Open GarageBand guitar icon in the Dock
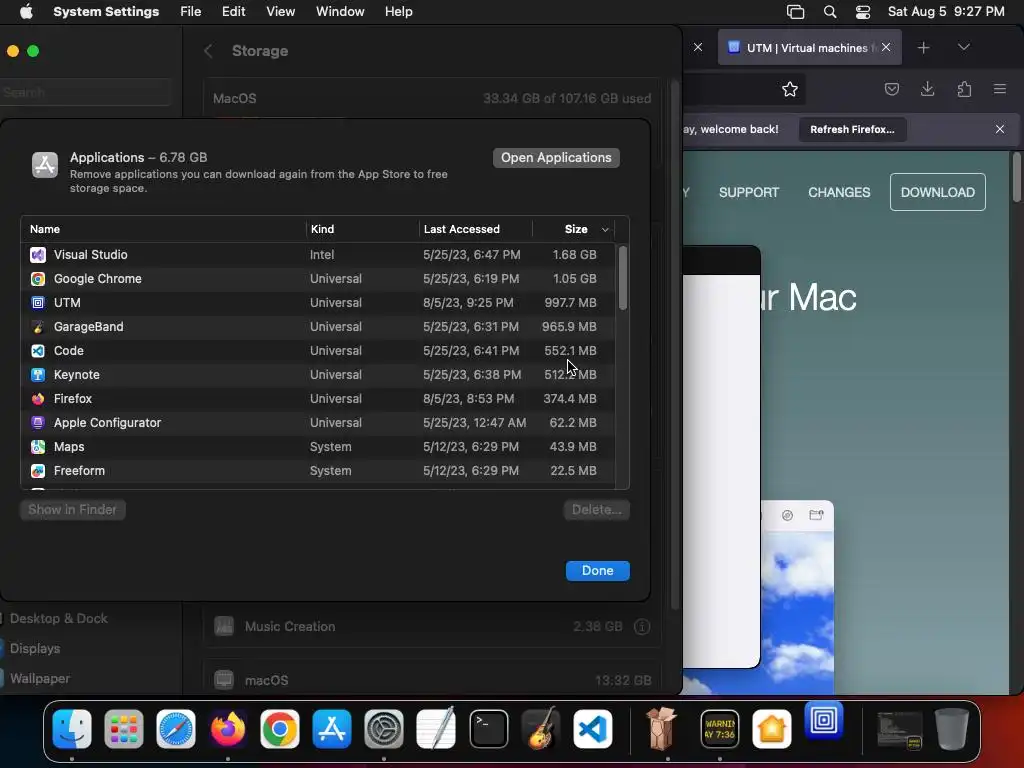The image size is (1024, 768). coord(541,729)
